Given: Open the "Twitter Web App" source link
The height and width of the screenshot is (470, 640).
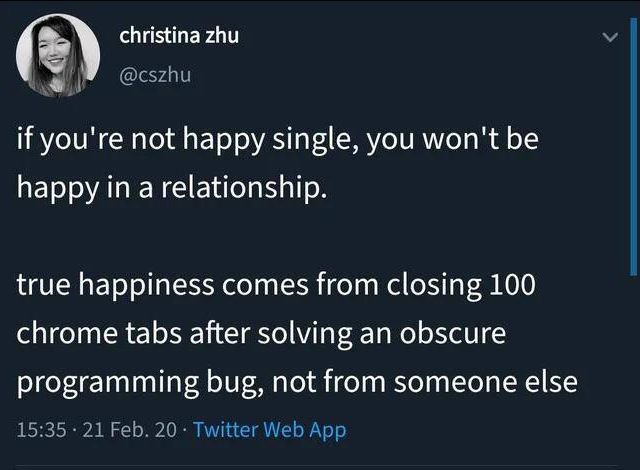Looking at the screenshot, I should point(269,430).
